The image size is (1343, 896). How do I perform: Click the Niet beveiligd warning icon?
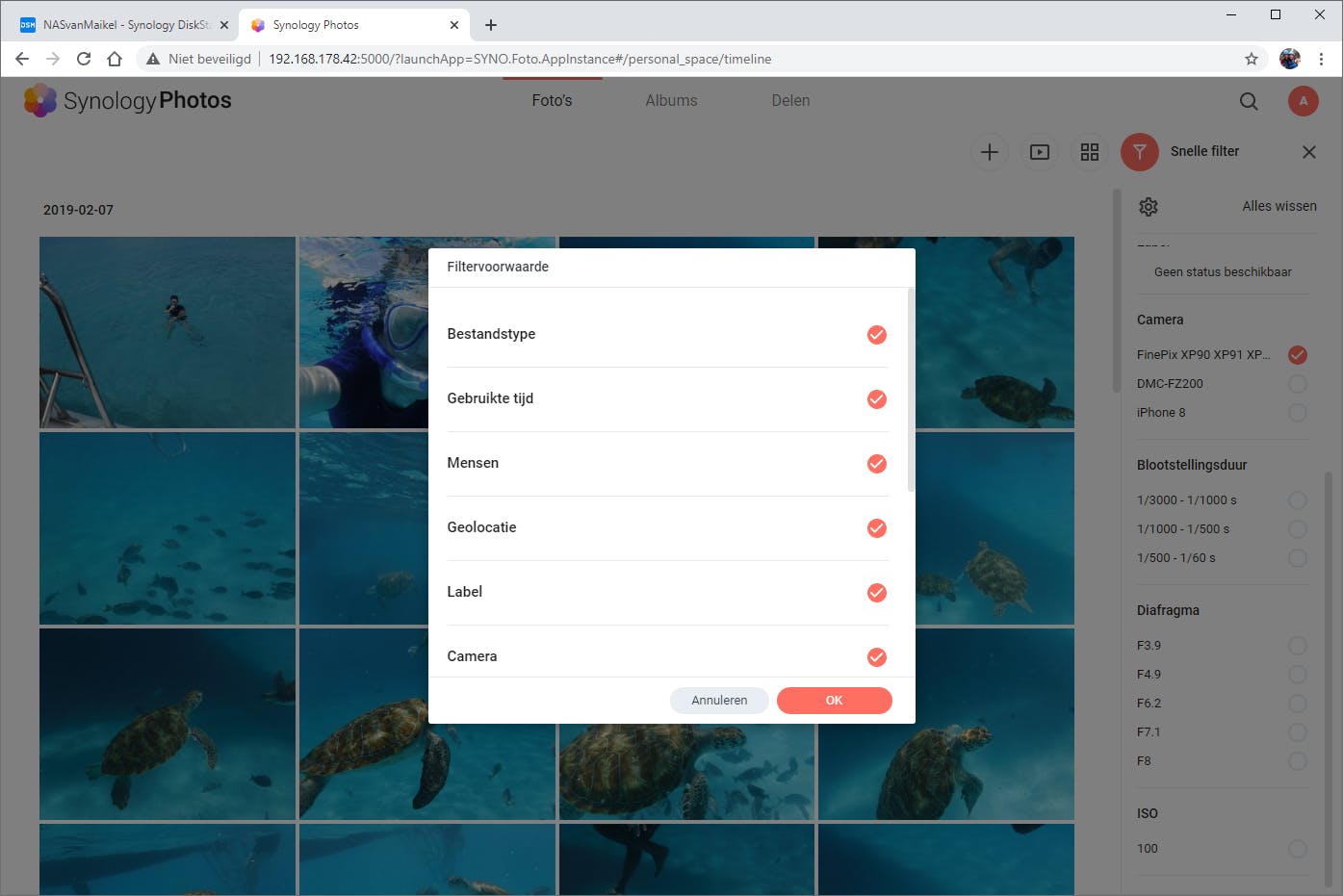(x=153, y=59)
